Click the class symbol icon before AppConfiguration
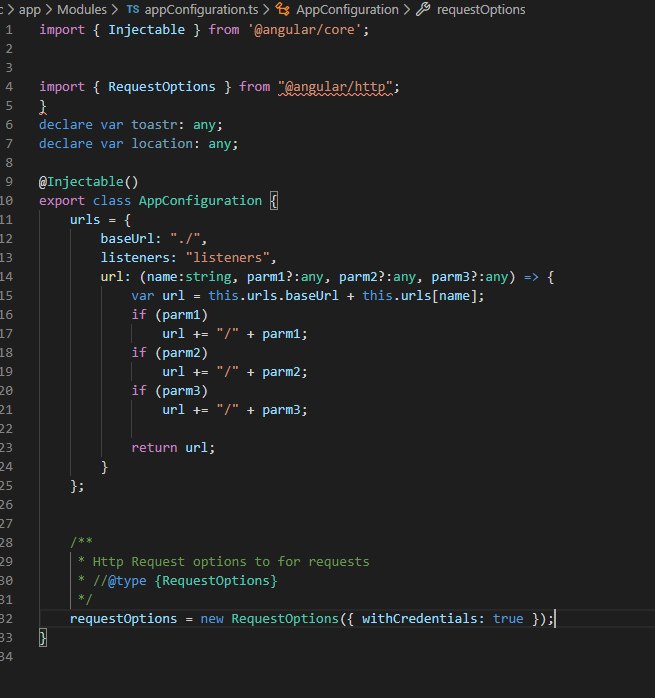The width and height of the screenshot is (655, 698). click(282, 9)
